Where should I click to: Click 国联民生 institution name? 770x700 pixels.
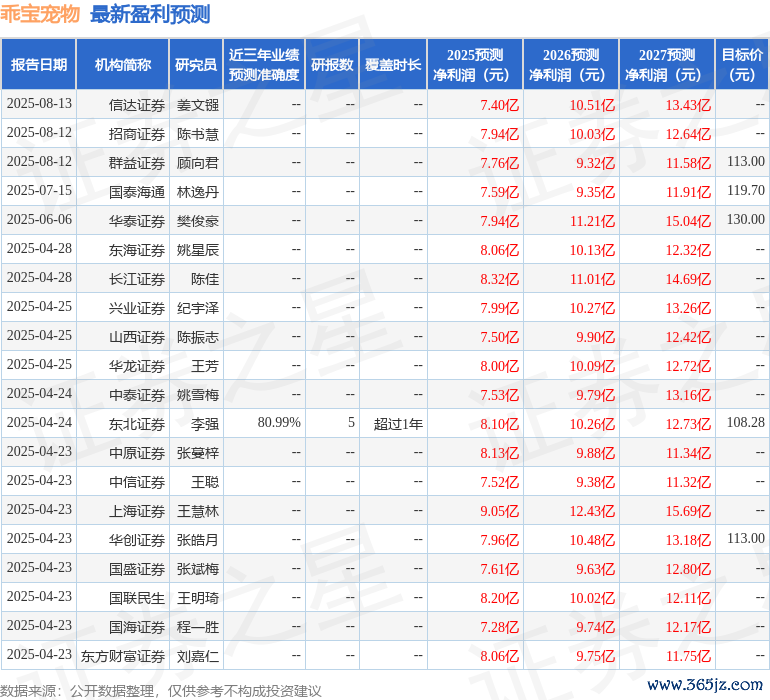coord(137,598)
